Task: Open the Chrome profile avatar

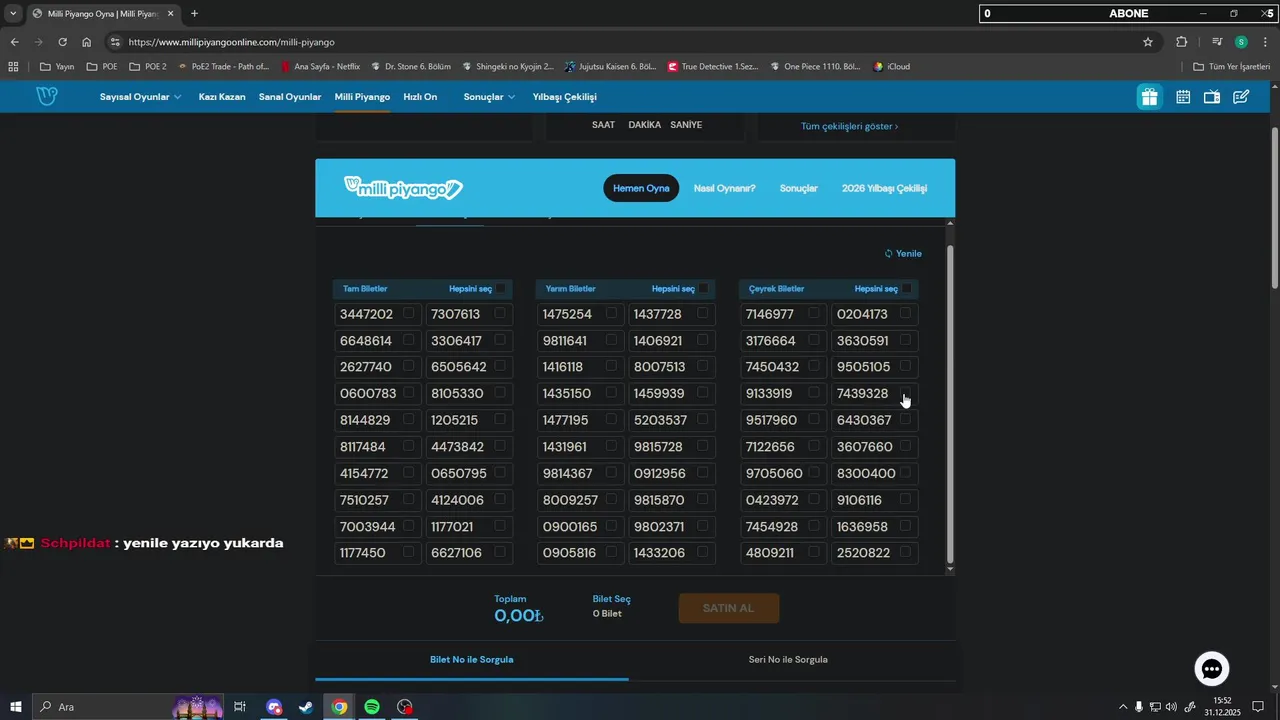Action: pos(1241,42)
